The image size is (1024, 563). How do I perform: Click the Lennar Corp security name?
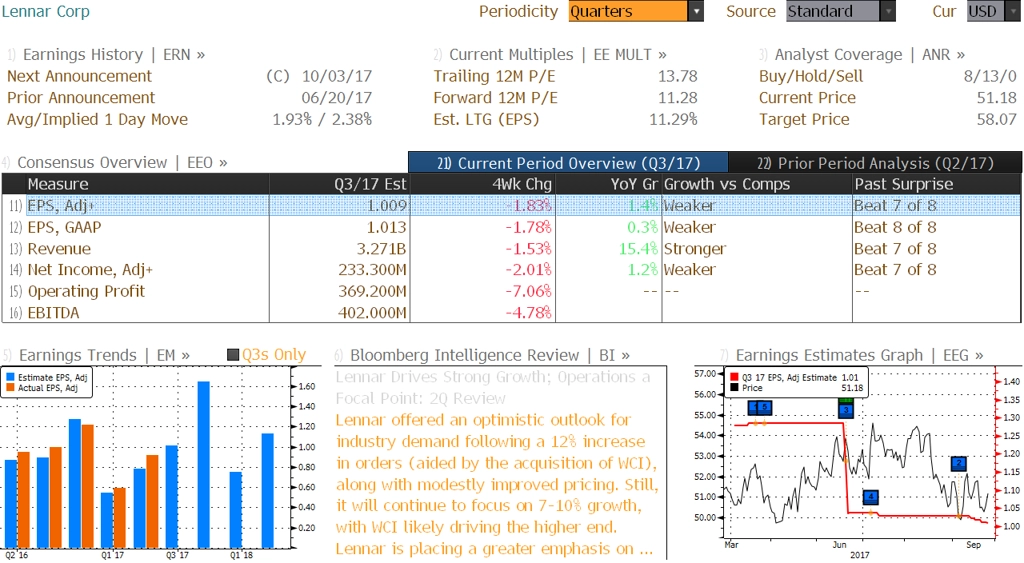coord(46,11)
